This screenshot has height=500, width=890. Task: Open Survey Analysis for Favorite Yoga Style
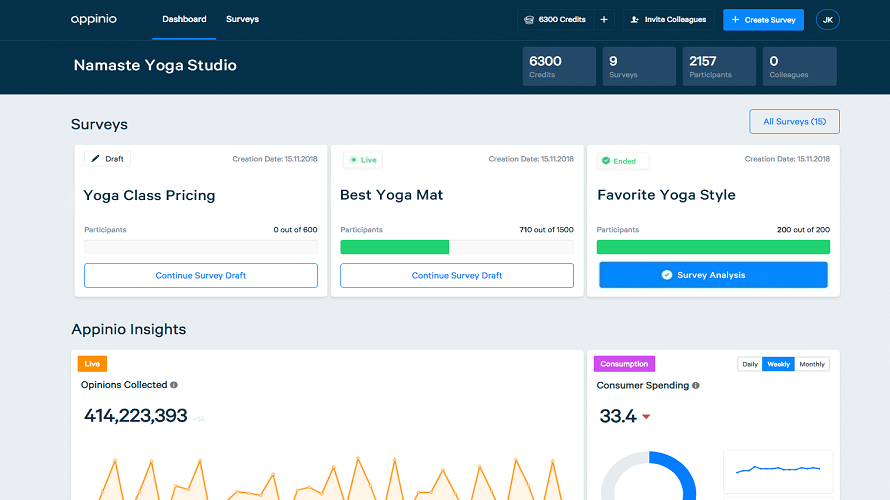click(x=713, y=275)
